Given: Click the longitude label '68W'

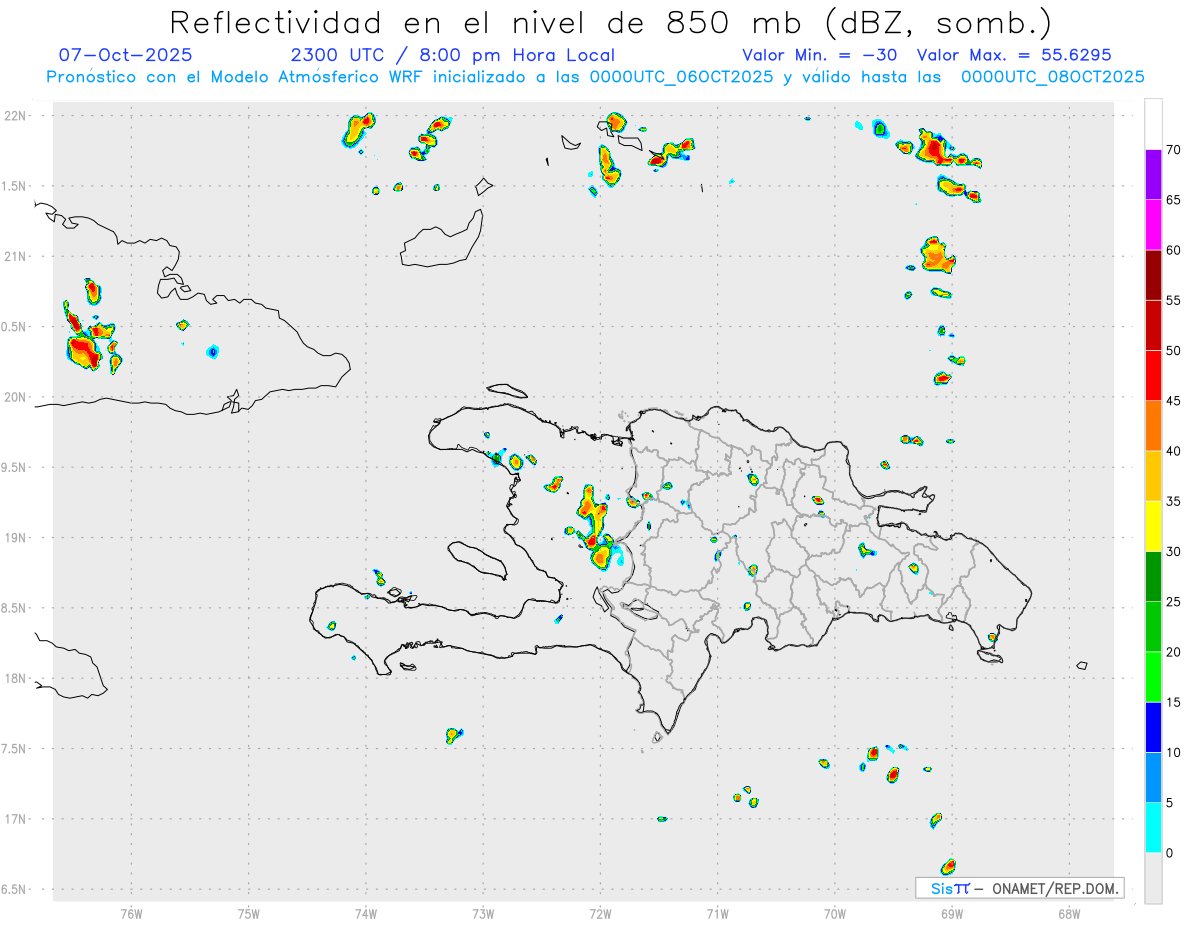Looking at the screenshot, I should click(1069, 914).
